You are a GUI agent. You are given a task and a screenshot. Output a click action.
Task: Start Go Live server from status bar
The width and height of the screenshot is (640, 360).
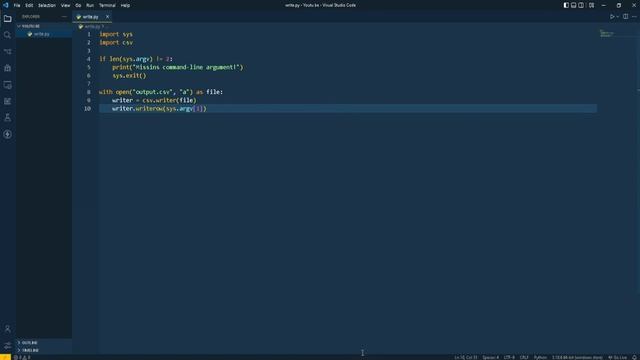coord(618,357)
